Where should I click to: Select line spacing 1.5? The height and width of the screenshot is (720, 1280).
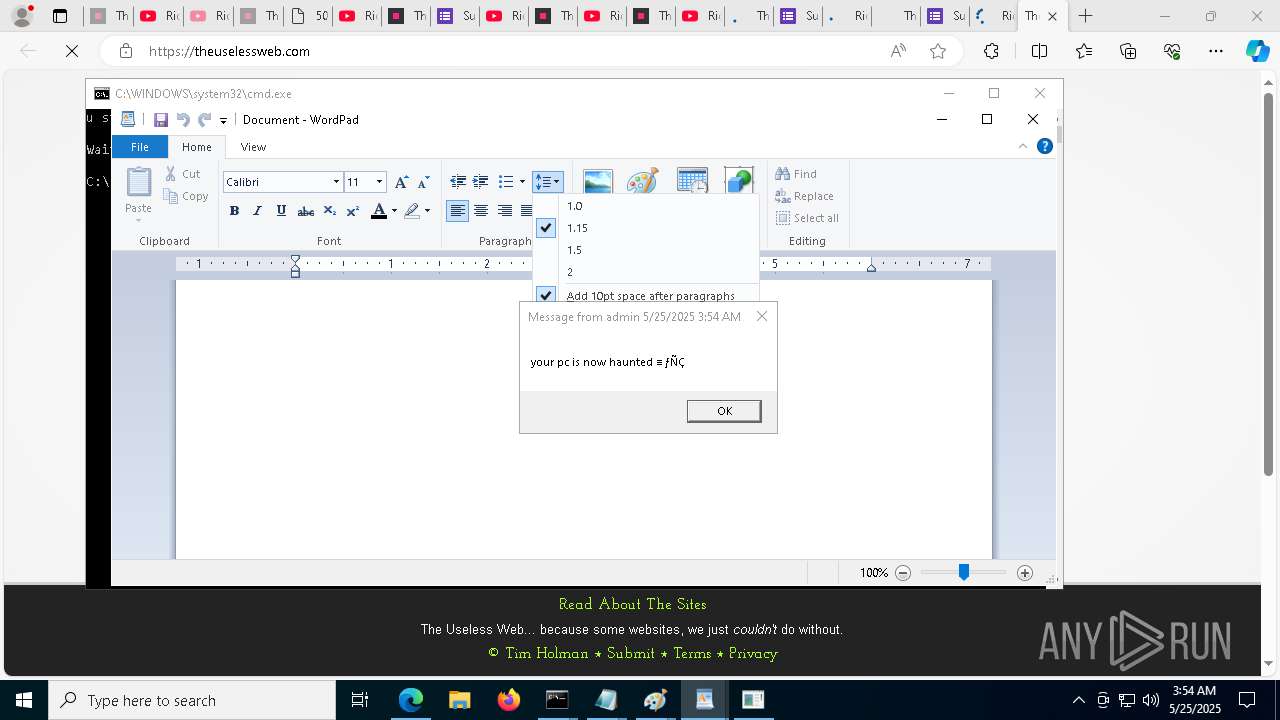tap(646, 250)
